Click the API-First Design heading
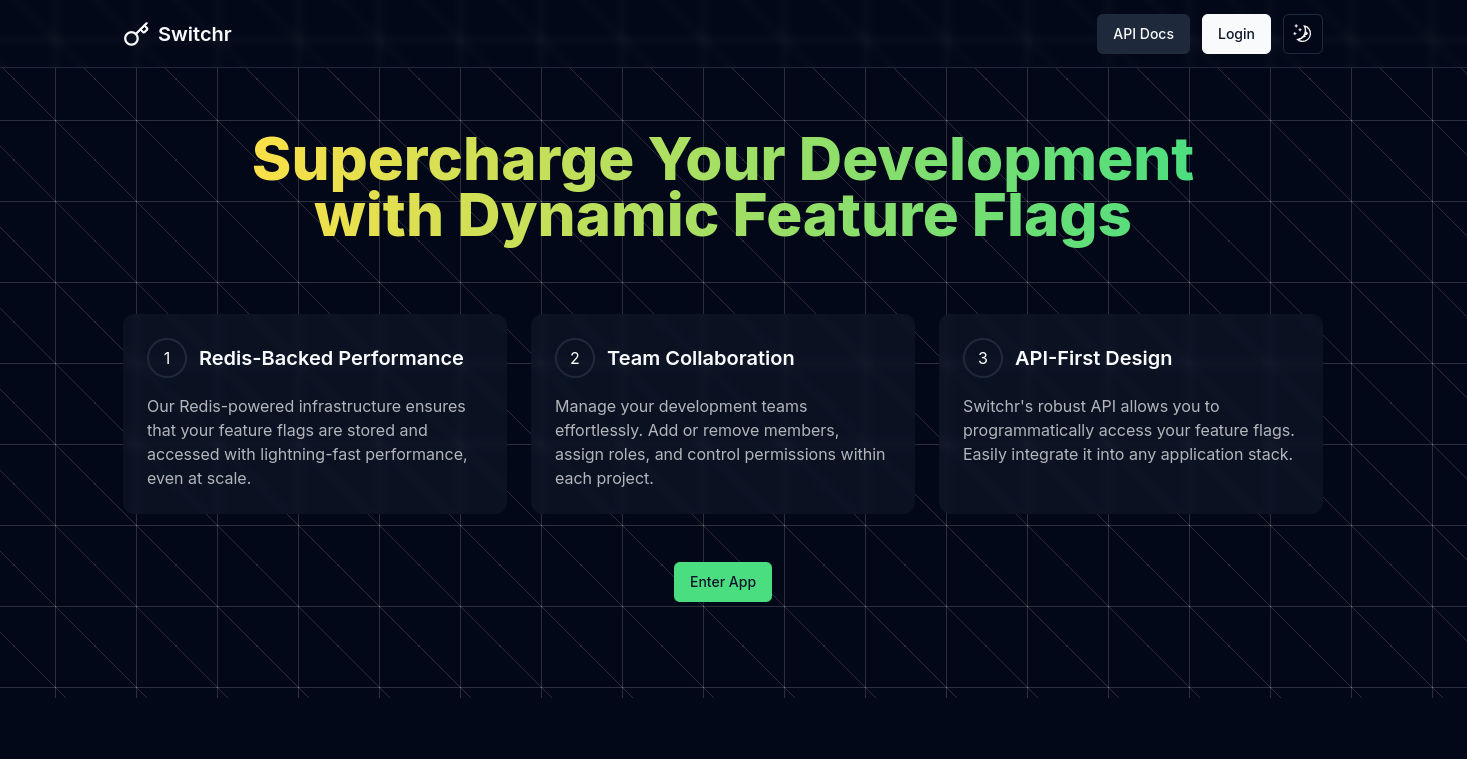The width and height of the screenshot is (1467, 759). click(1093, 358)
